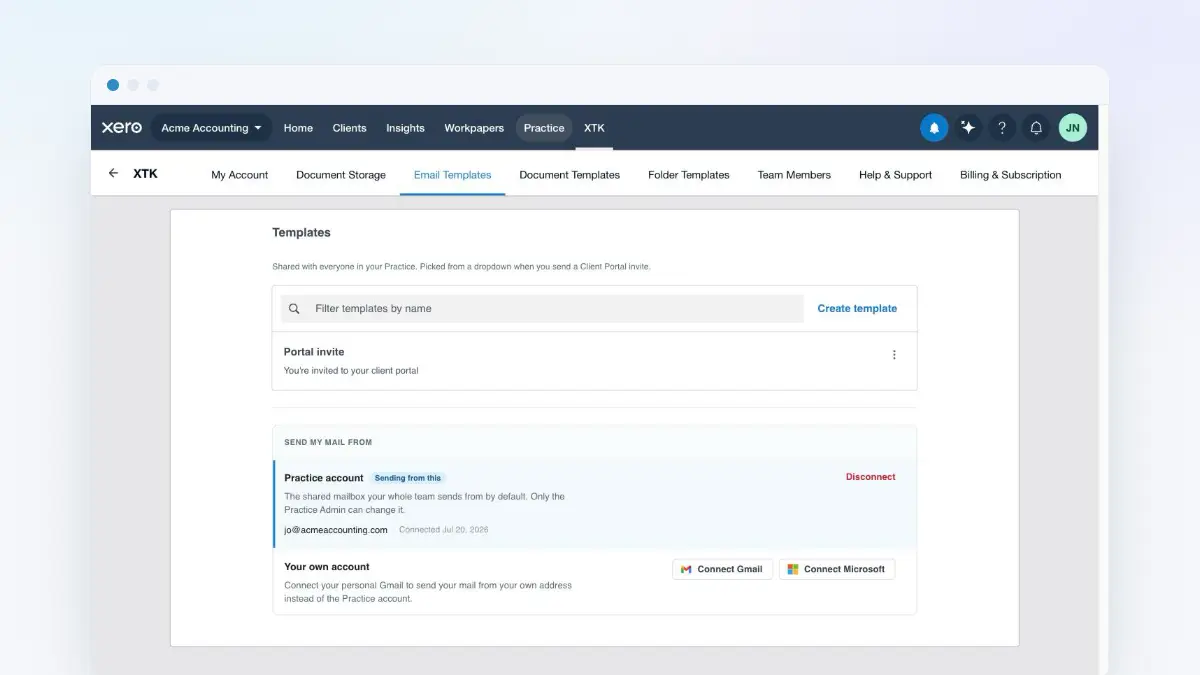Open XTK in top navigation
The image size is (1200, 675).
tap(594, 128)
